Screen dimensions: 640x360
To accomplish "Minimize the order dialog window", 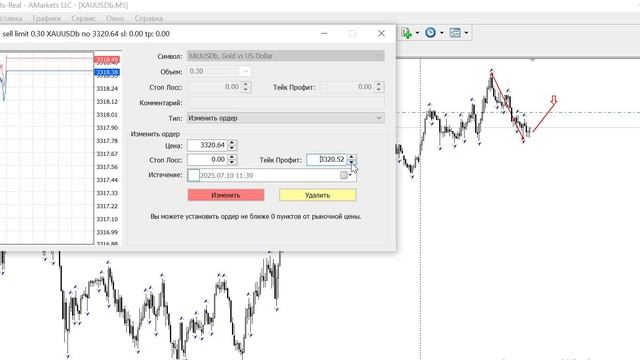I will [x=324, y=34].
